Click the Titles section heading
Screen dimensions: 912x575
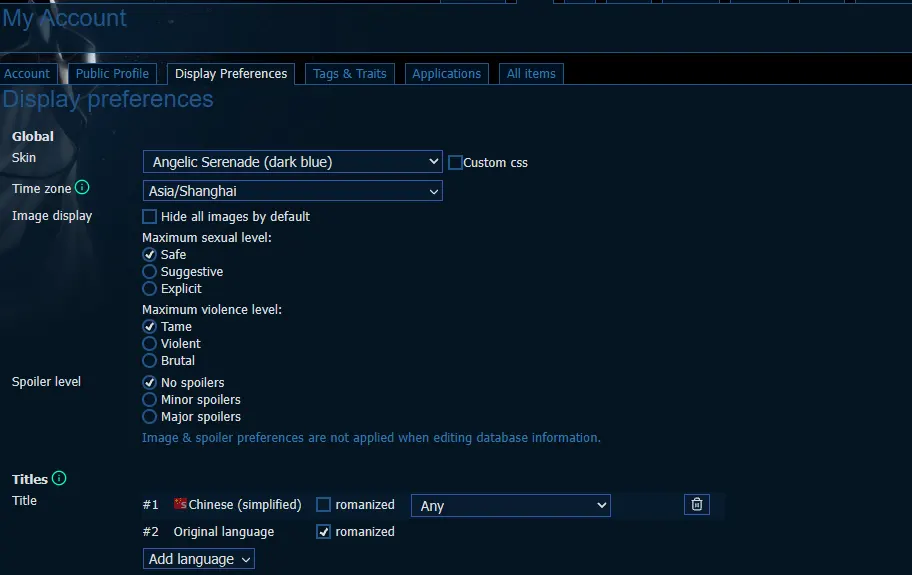click(x=30, y=479)
